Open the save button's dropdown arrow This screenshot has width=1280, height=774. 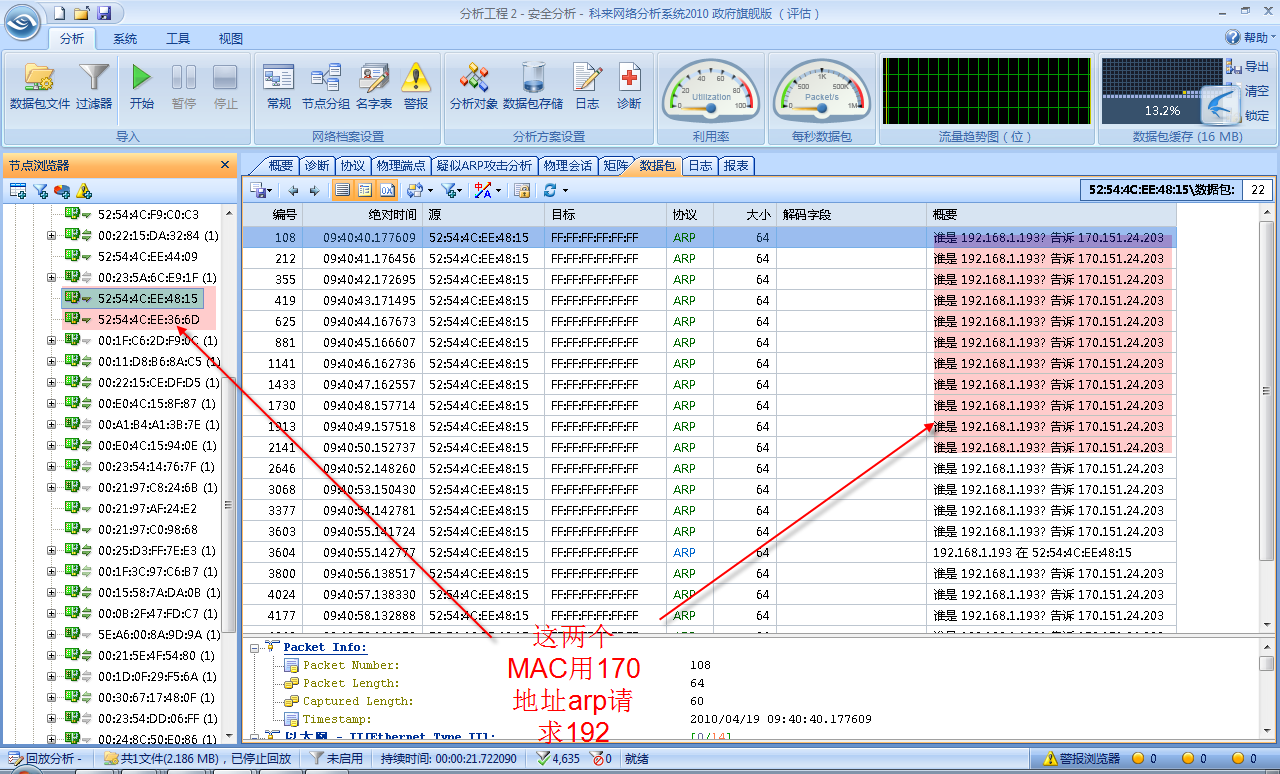point(270,189)
